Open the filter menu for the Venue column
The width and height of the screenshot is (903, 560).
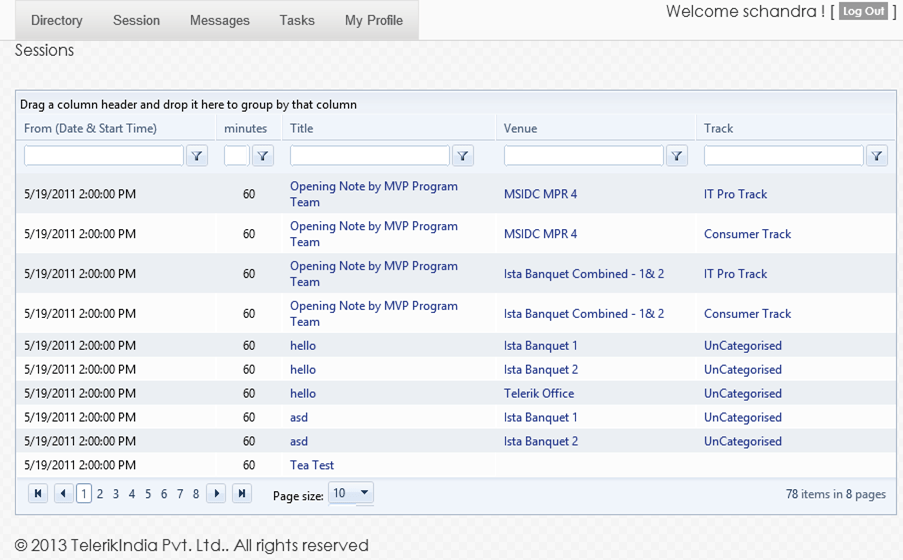[x=677, y=156]
